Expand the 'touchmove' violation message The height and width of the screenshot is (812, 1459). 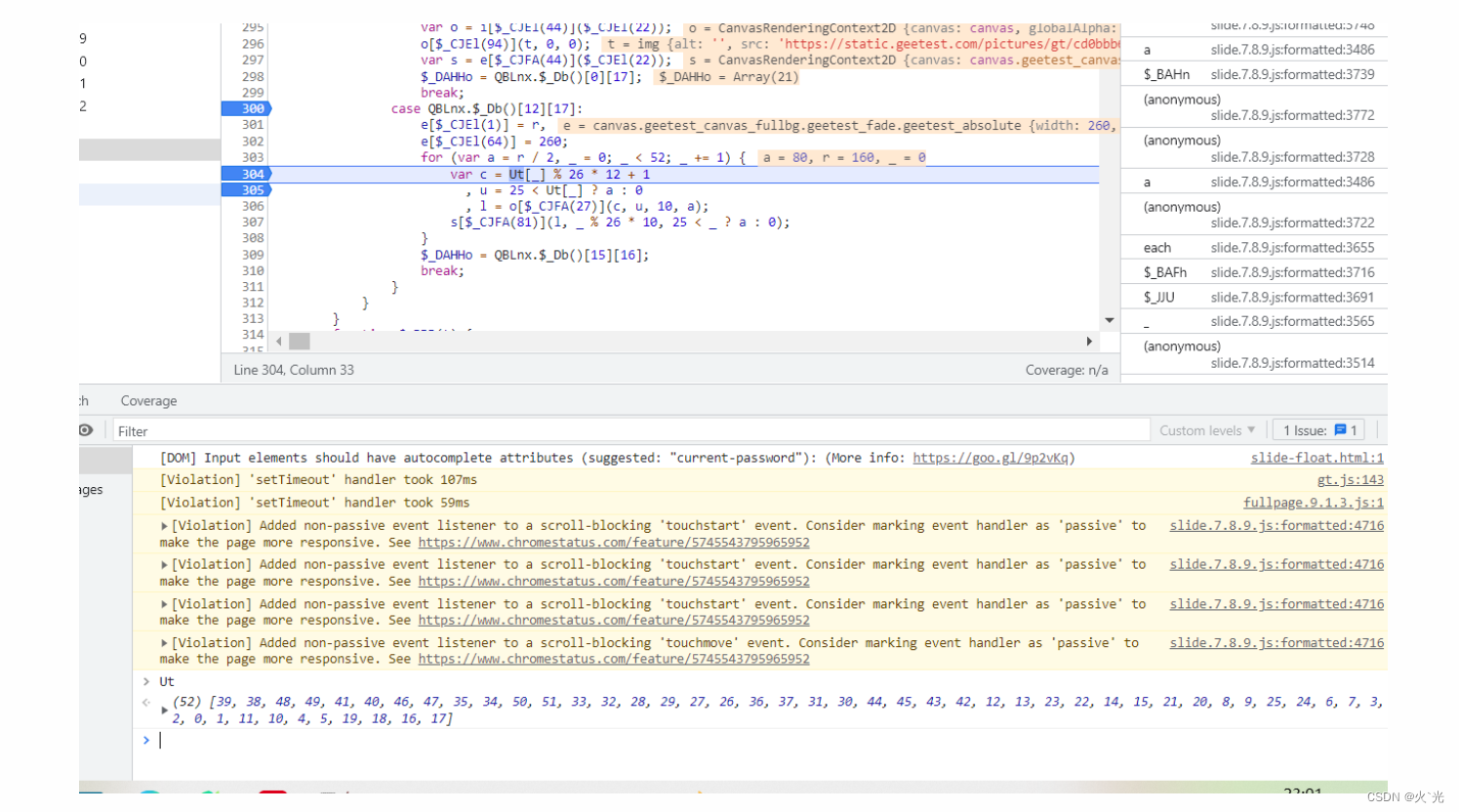(x=165, y=643)
